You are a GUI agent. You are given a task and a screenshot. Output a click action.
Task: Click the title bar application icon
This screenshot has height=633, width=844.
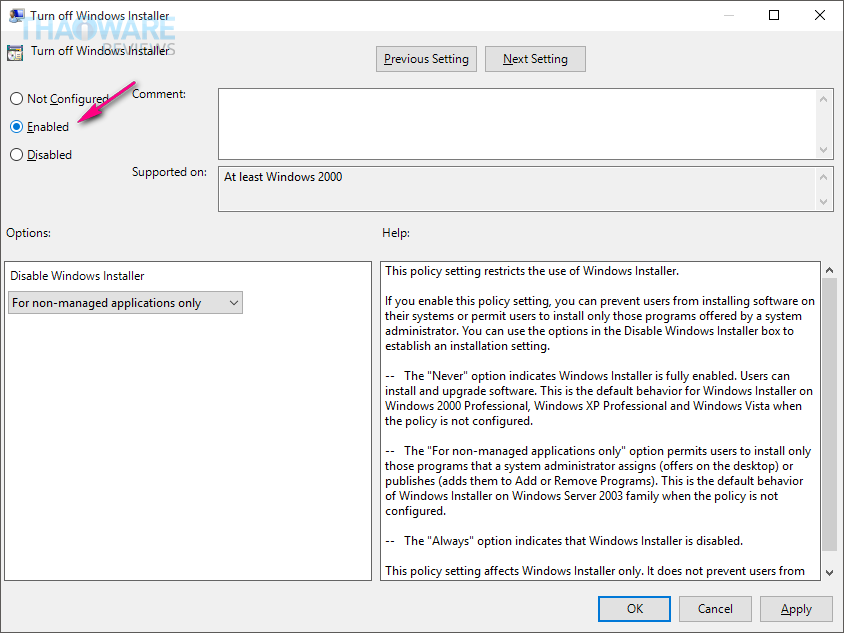pyautogui.click(x=16, y=15)
